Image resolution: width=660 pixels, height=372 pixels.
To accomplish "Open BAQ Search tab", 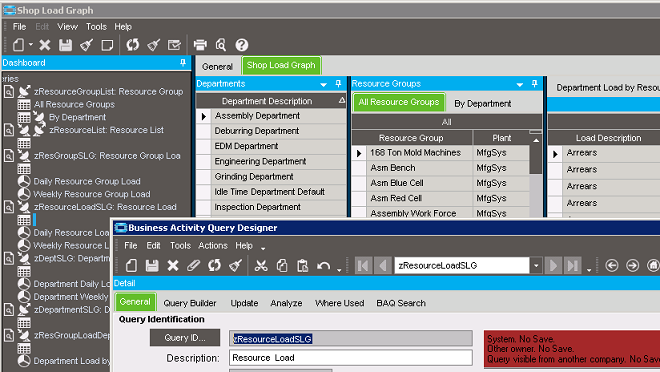I will (401, 303).
